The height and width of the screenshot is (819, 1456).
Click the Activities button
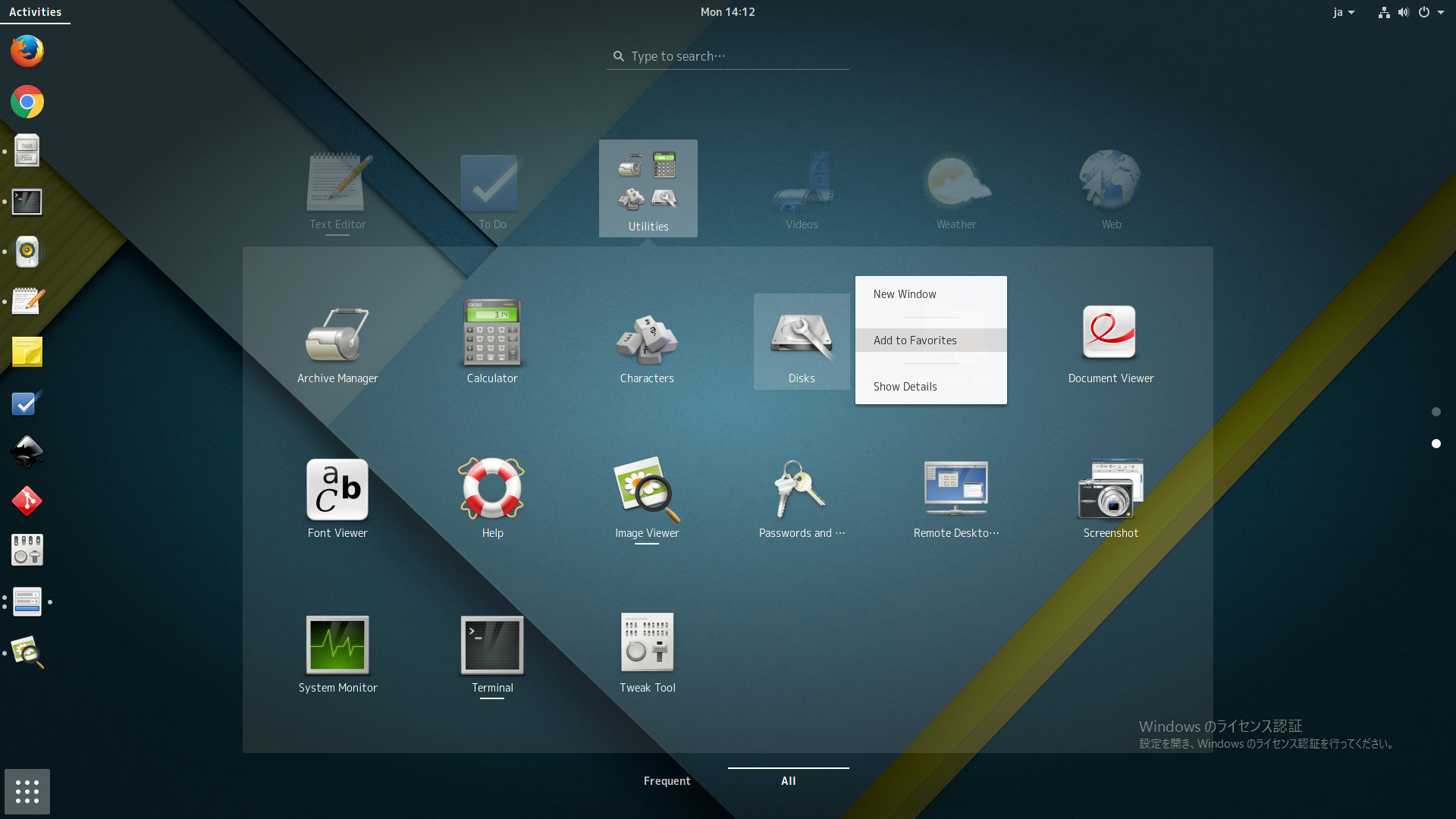[x=35, y=12]
